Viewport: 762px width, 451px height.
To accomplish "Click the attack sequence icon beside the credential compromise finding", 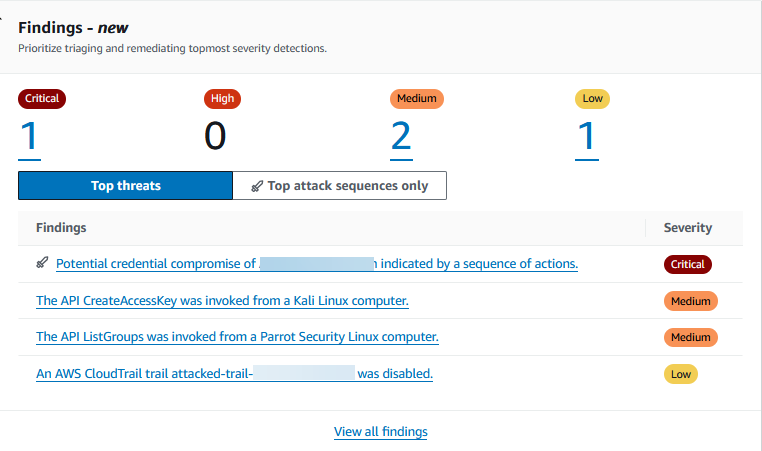I will pos(42,263).
